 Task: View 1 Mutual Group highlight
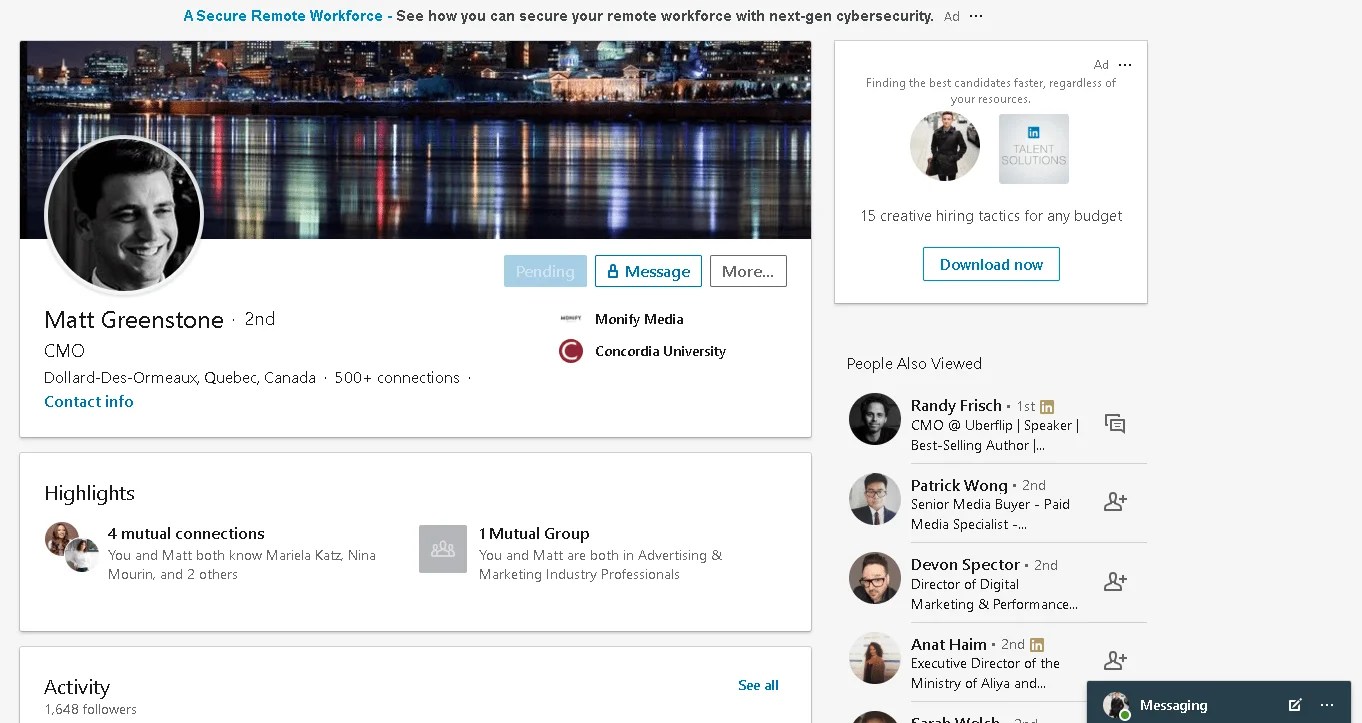pyautogui.click(x=534, y=533)
